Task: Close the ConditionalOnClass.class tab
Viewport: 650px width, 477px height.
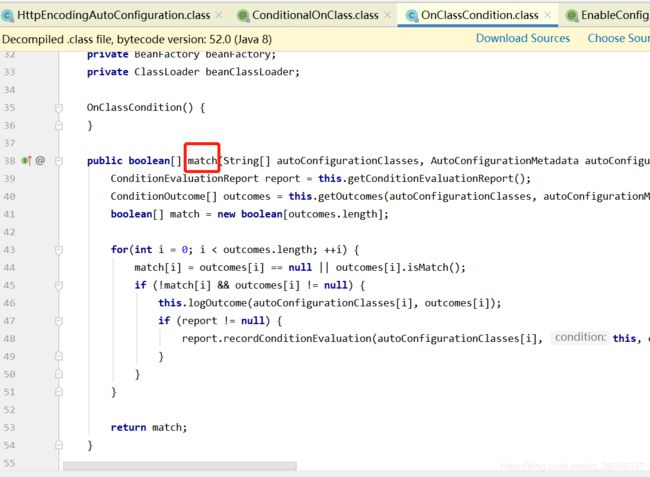Action: point(388,15)
